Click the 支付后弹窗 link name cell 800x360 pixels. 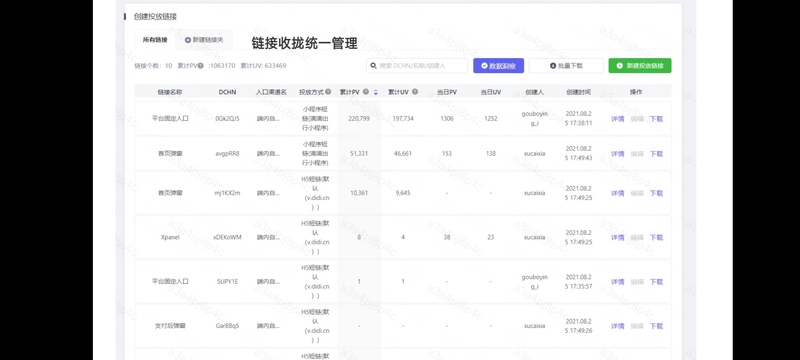[170, 326]
